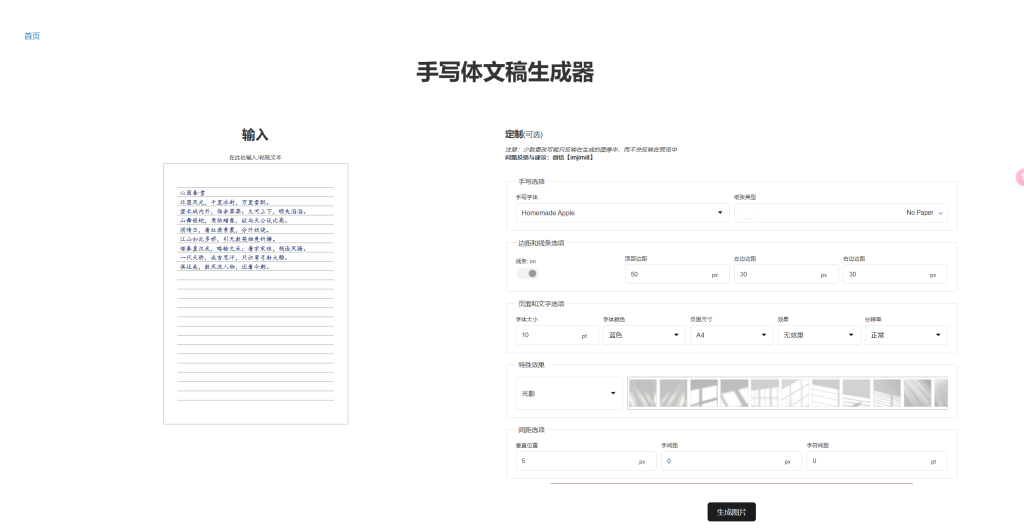Click the 右边边距 right margin field
Screen dimensions: 1024x528
pos(895,274)
